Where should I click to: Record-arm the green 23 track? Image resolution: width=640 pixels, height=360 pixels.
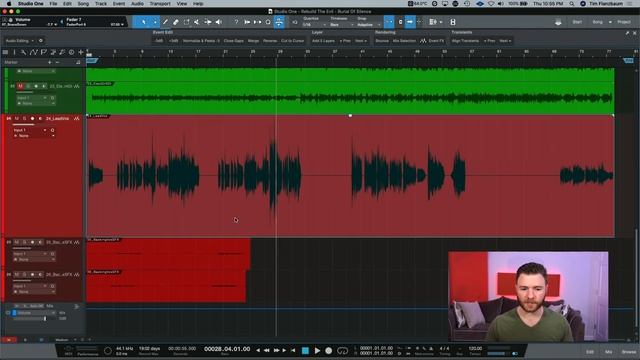[x=36, y=86]
